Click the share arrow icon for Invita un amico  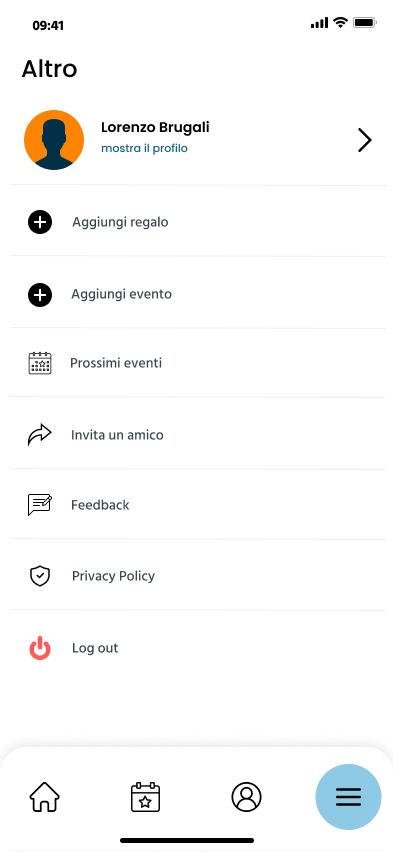click(x=40, y=435)
